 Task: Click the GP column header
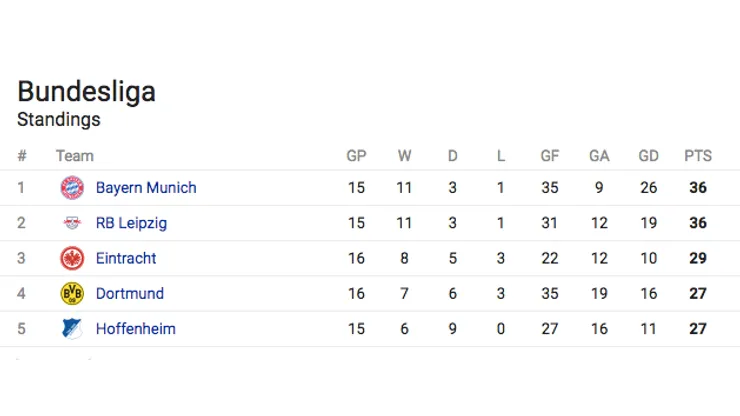pos(356,156)
